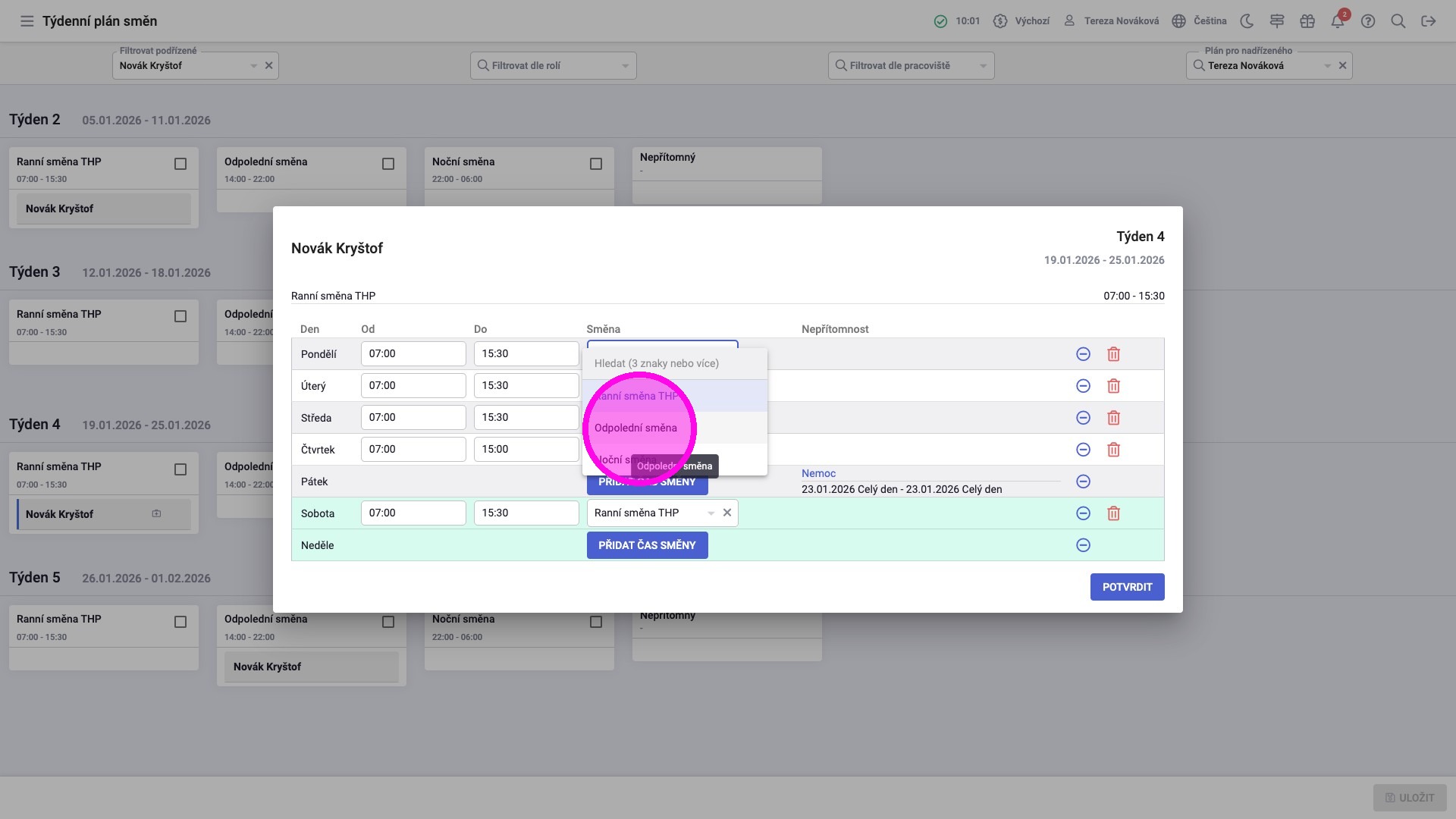Delete the Pondělí shift row
1456x819 pixels.
tap(1113, 354)
